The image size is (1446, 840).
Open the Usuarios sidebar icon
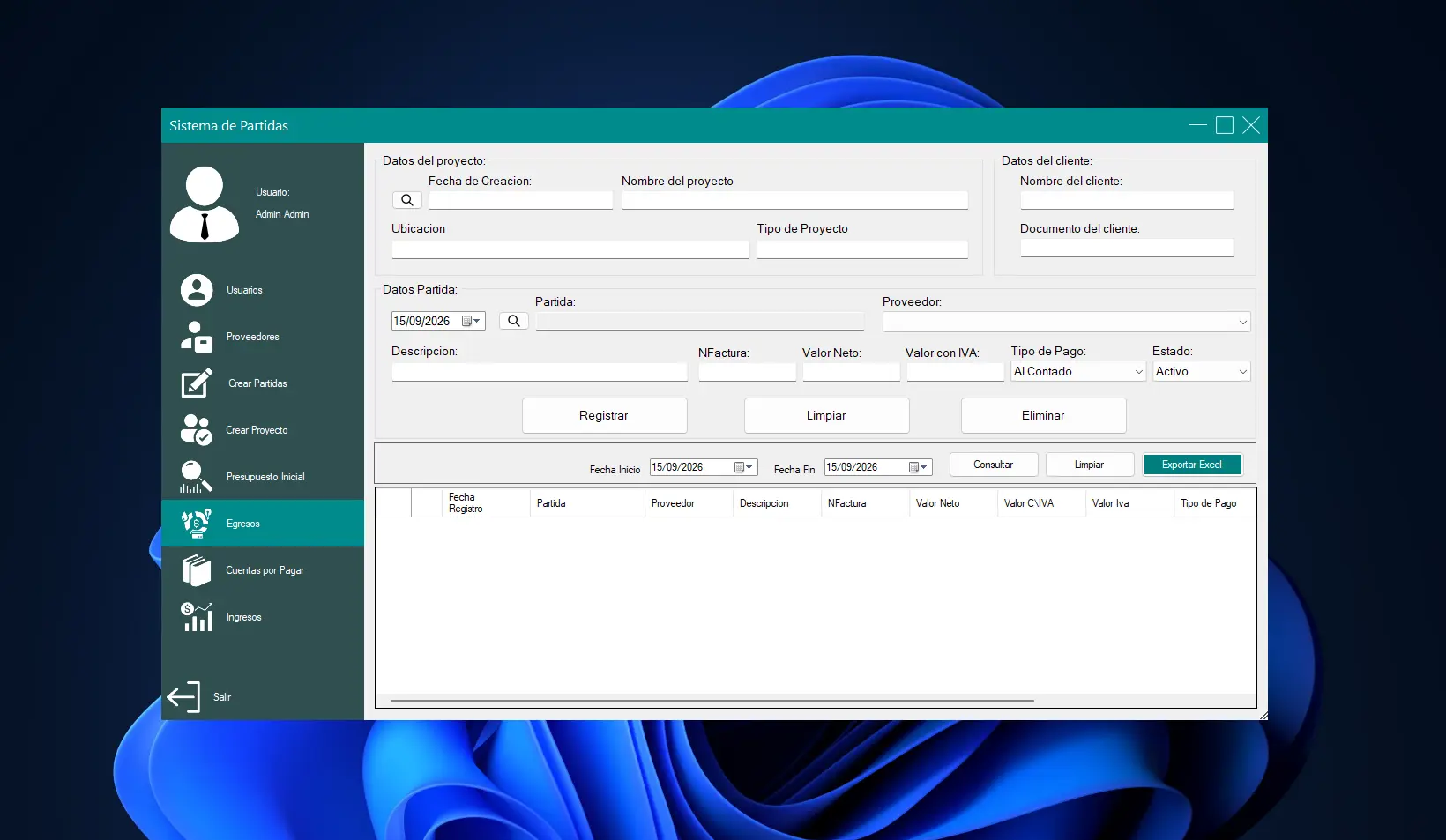(x=197, y=290)
